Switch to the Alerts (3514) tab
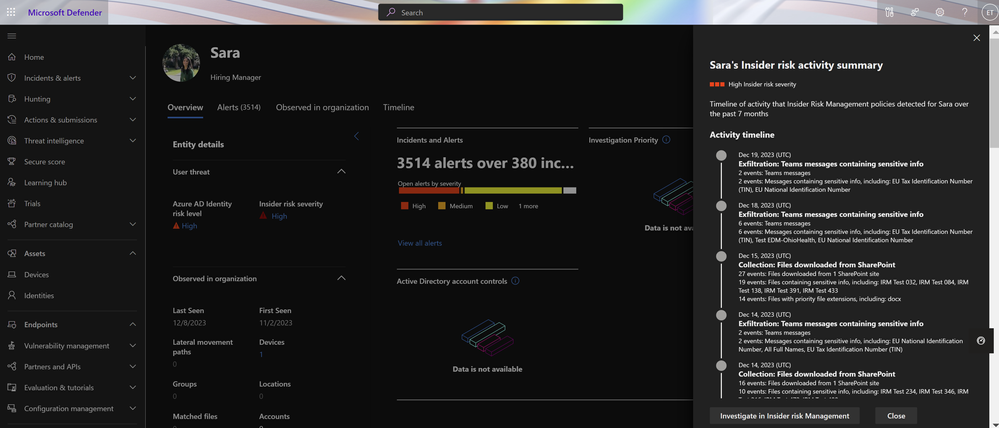Viewport: 999px width, 428px height. click(239, 108)
